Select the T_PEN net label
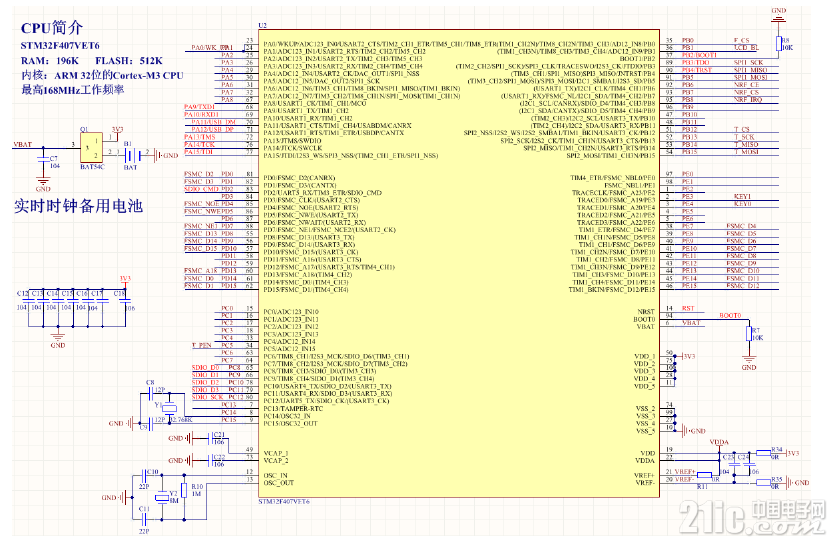Screen dimensions: 833x543 coord(202,345)
